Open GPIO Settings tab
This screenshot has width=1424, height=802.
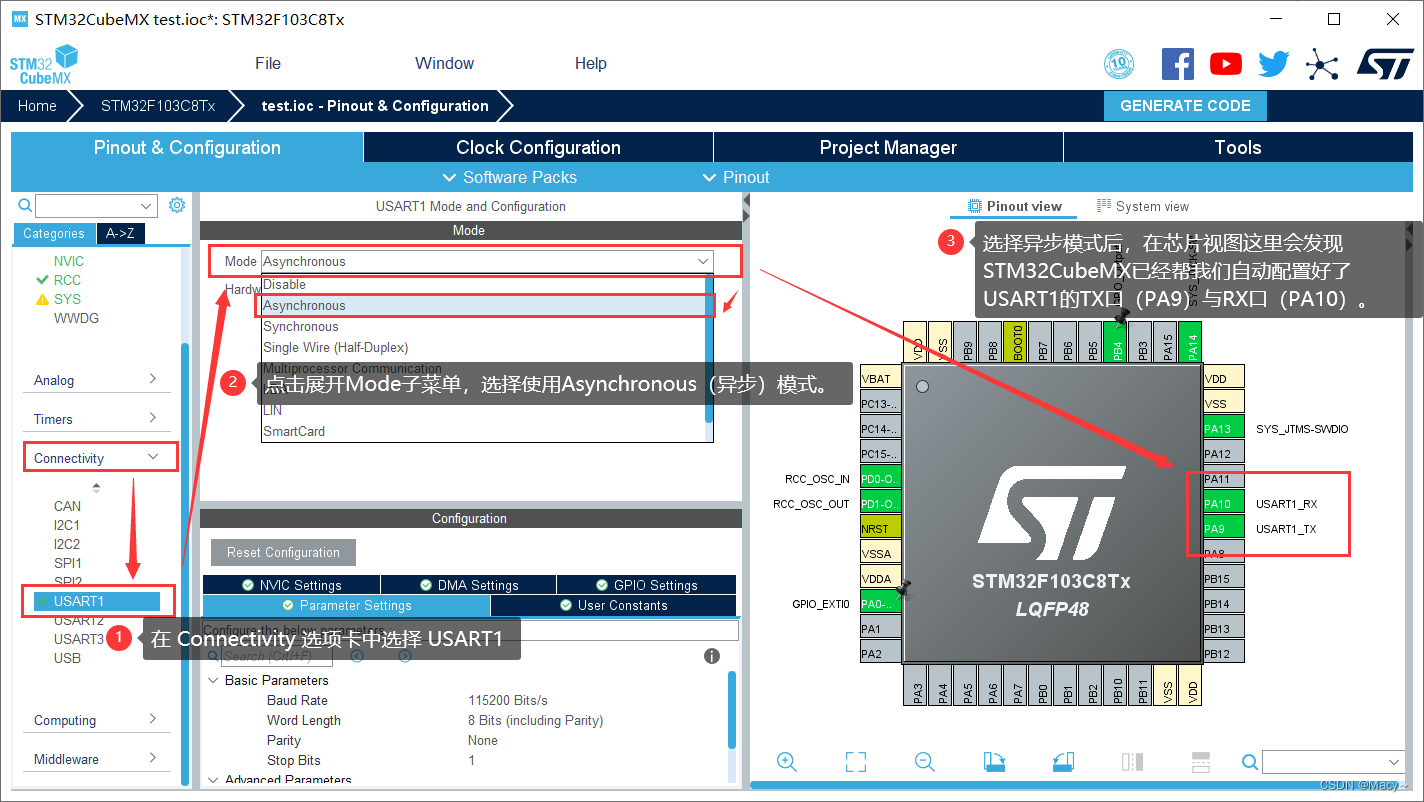click(x=646, y=585)
